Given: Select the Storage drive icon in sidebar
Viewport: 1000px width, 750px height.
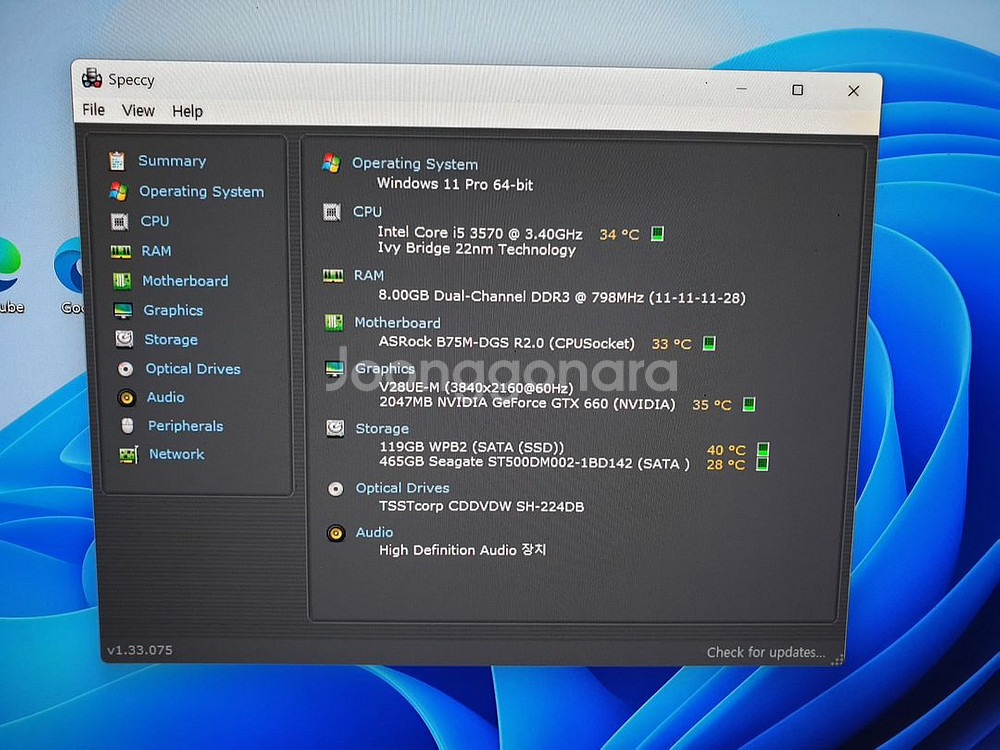Looking at the screenshot, I should coord(124,340).
